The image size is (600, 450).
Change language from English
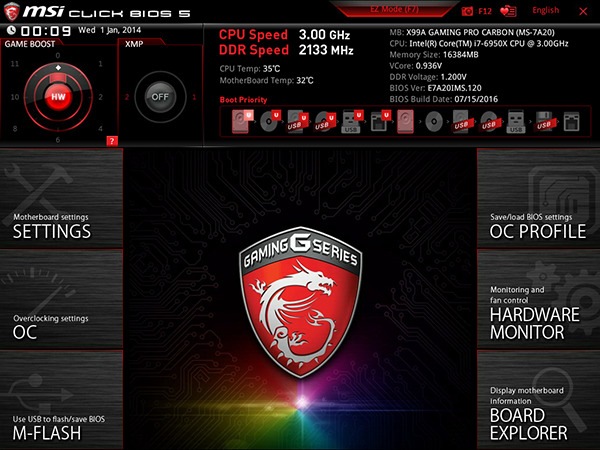click(x=545, y=10)
